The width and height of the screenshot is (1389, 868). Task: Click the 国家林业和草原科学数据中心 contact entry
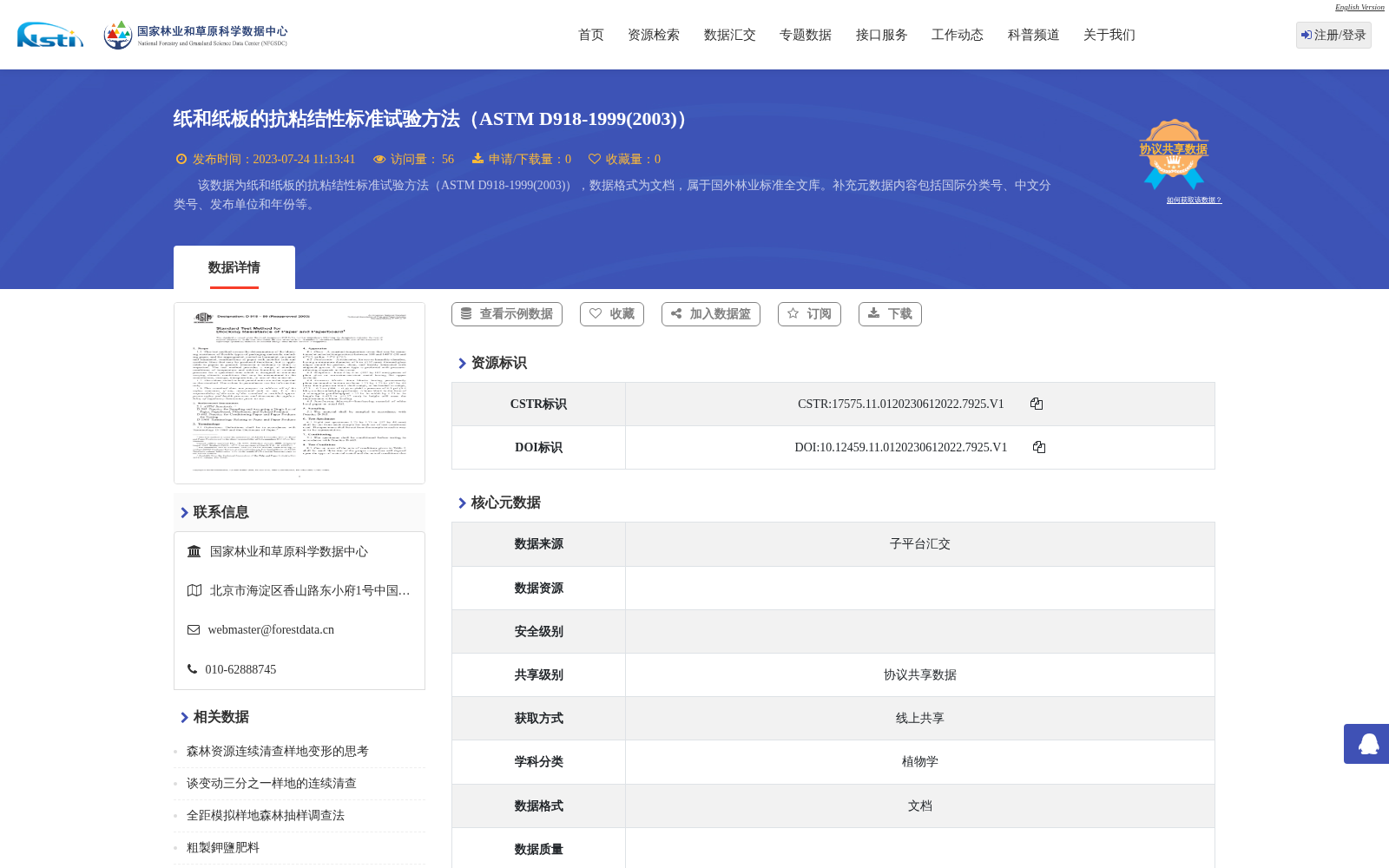pos(289,552)
